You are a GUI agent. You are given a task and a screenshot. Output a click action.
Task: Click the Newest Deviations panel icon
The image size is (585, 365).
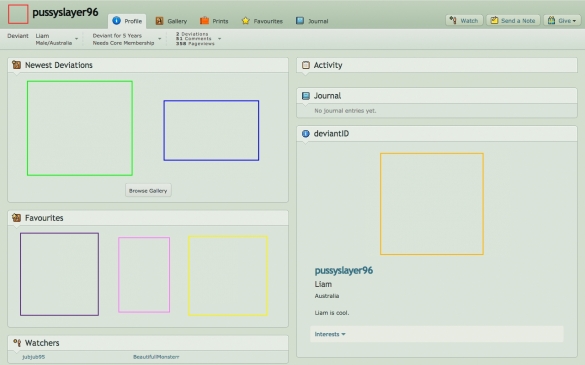pyautogui.click(x=16, y=65)
